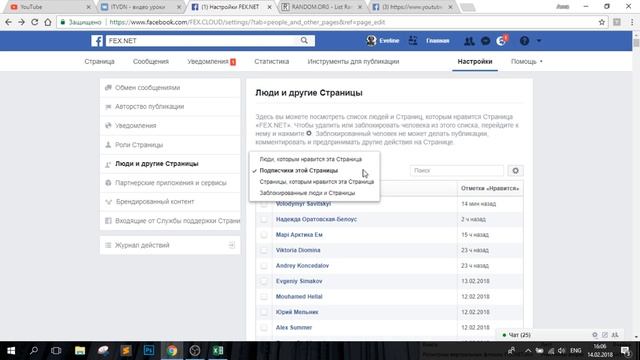Click ENG language indicator in tray

click(x=576, y=351)
